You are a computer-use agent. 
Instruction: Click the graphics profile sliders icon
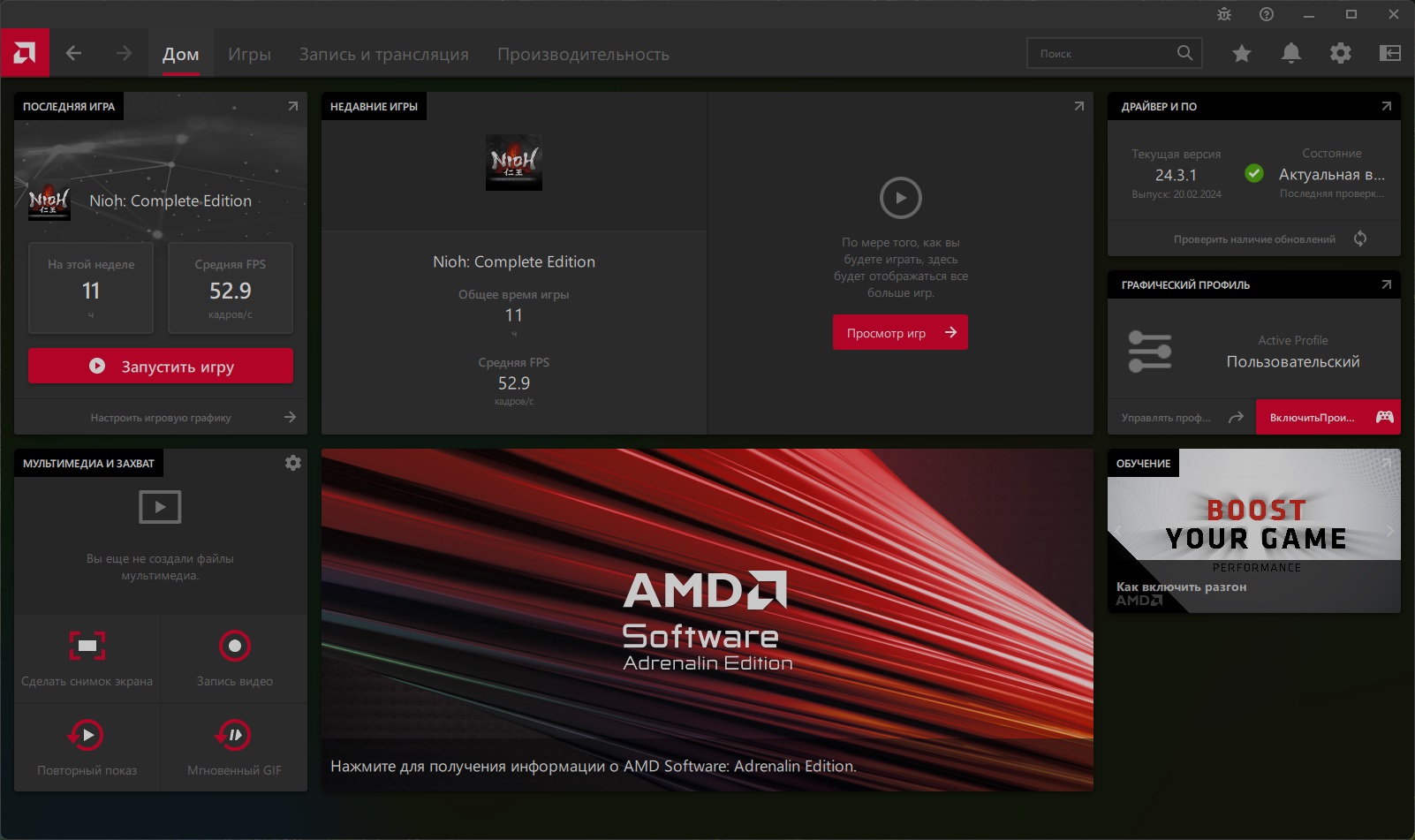[x=1150, y=352]
